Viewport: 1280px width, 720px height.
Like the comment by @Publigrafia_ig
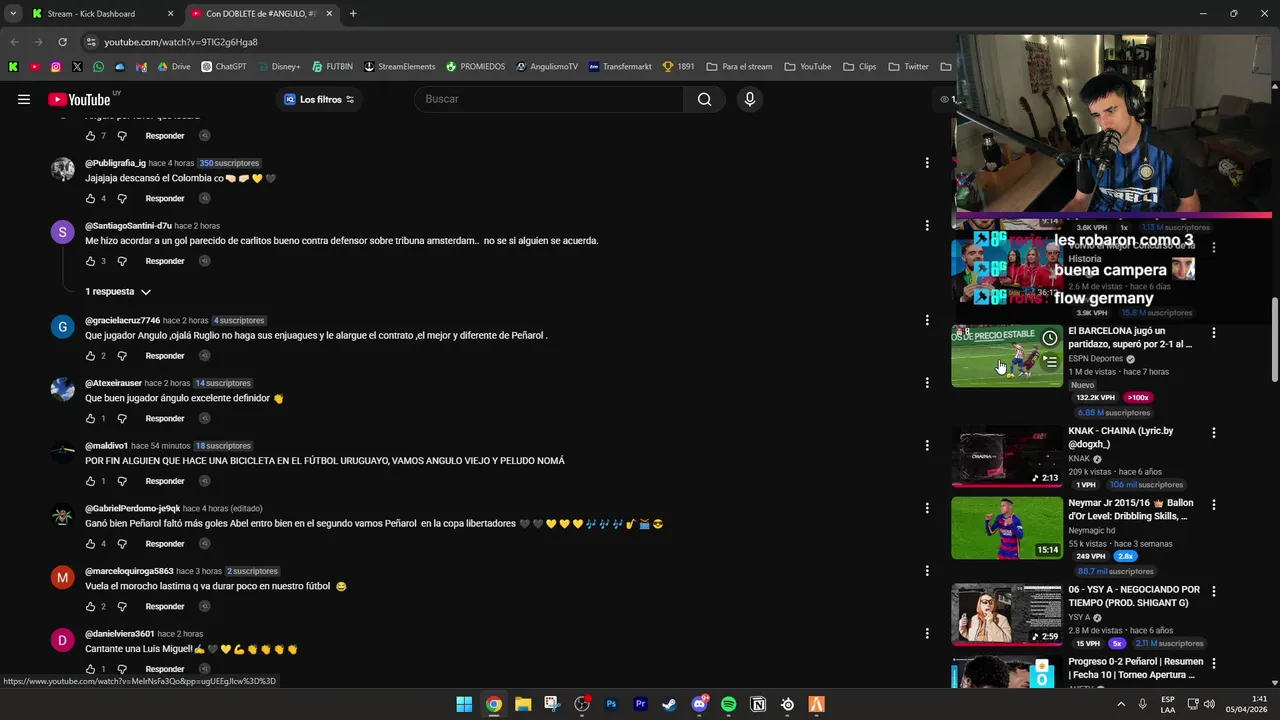pos(90,198)
